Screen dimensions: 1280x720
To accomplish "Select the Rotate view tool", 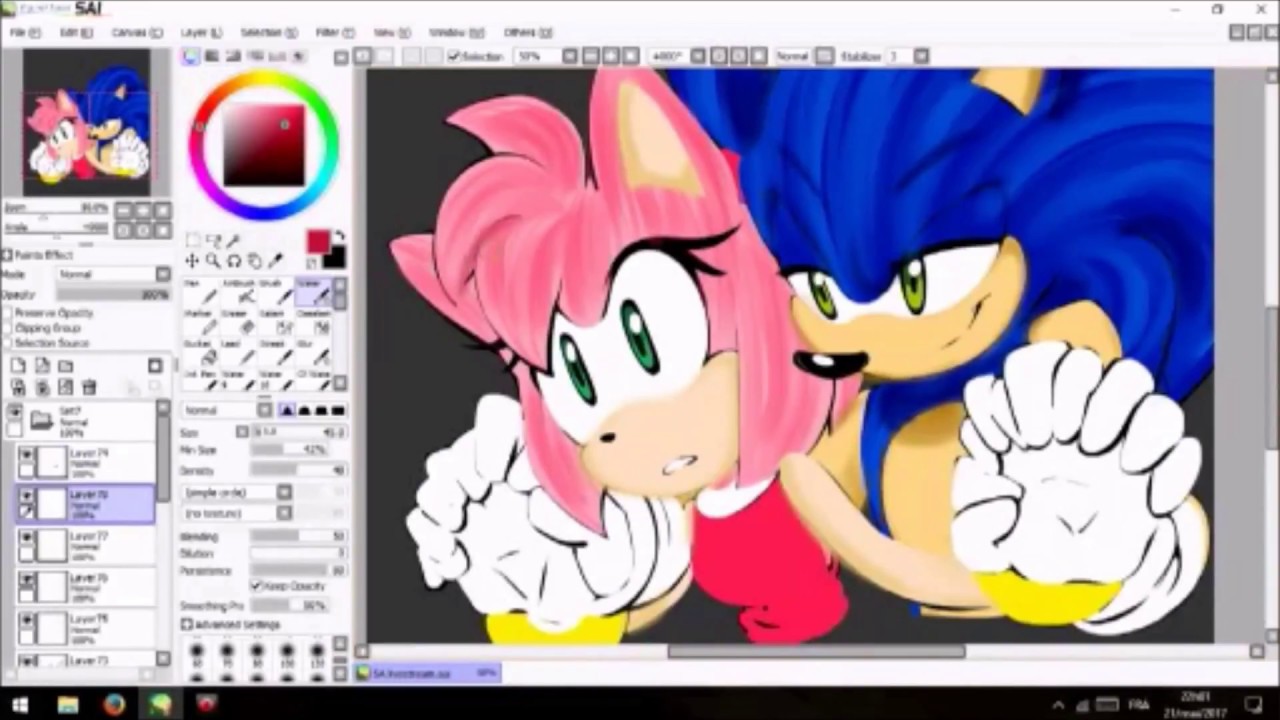I will pyautogui.click(x=234, y=262).
